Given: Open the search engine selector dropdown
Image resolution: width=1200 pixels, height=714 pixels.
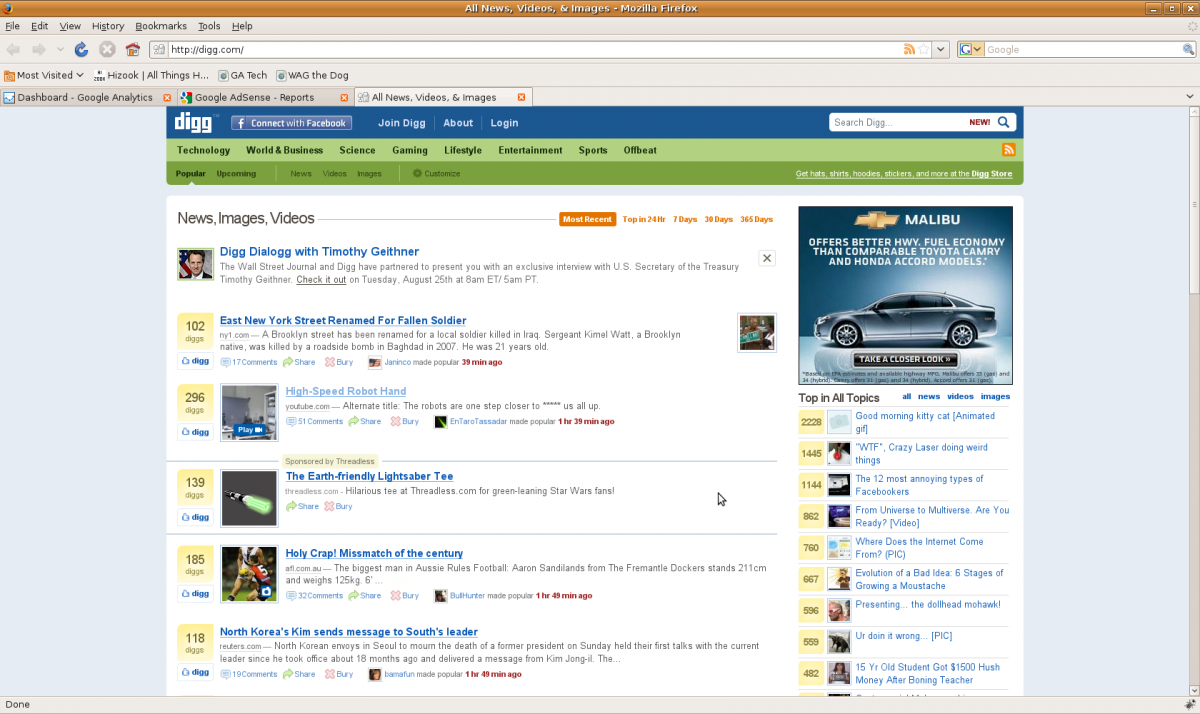Looking at the screenshot, I should pos(970,49).
